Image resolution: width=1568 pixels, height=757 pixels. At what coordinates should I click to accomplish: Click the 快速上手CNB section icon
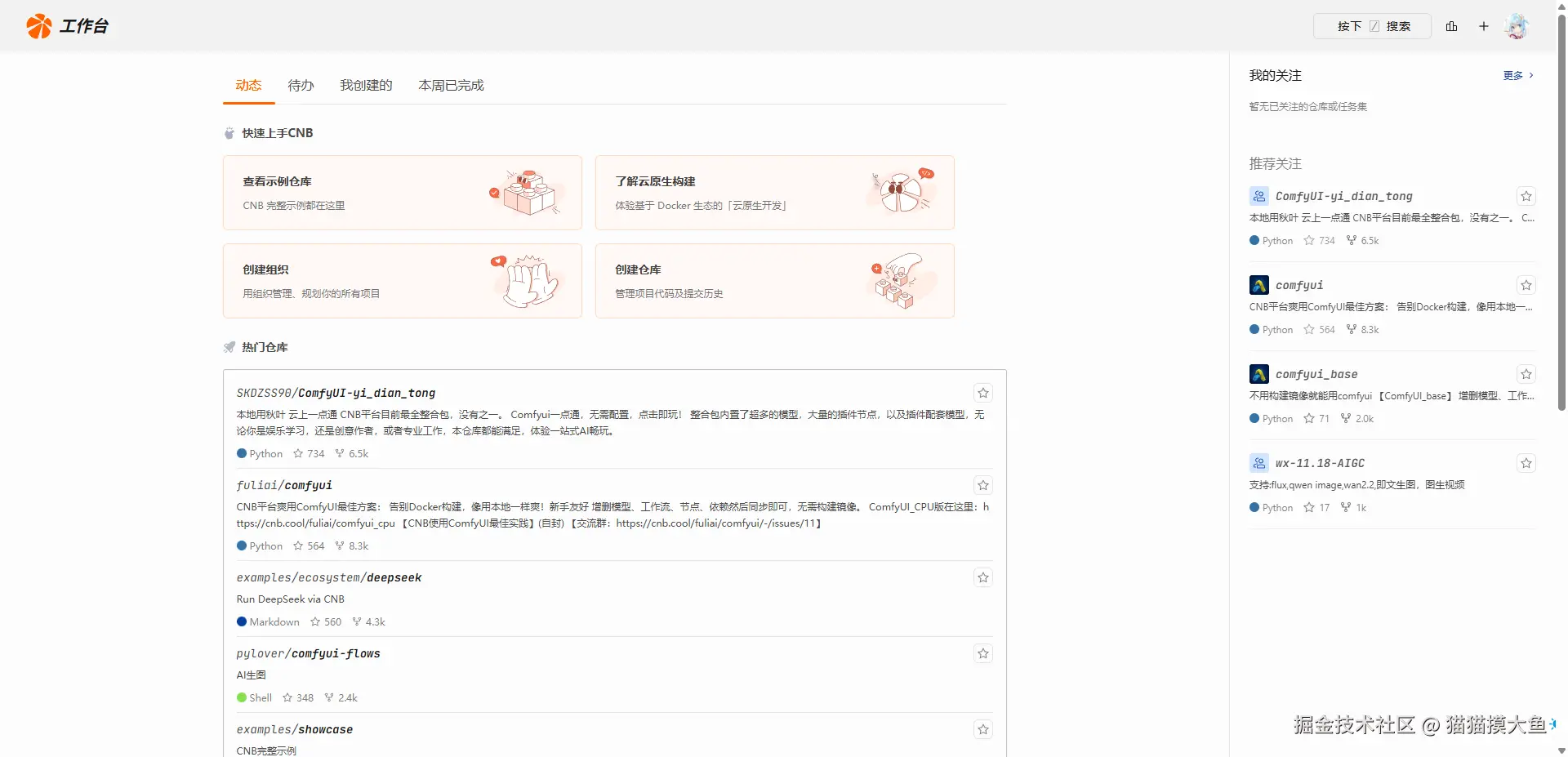[x=229, y=133]
